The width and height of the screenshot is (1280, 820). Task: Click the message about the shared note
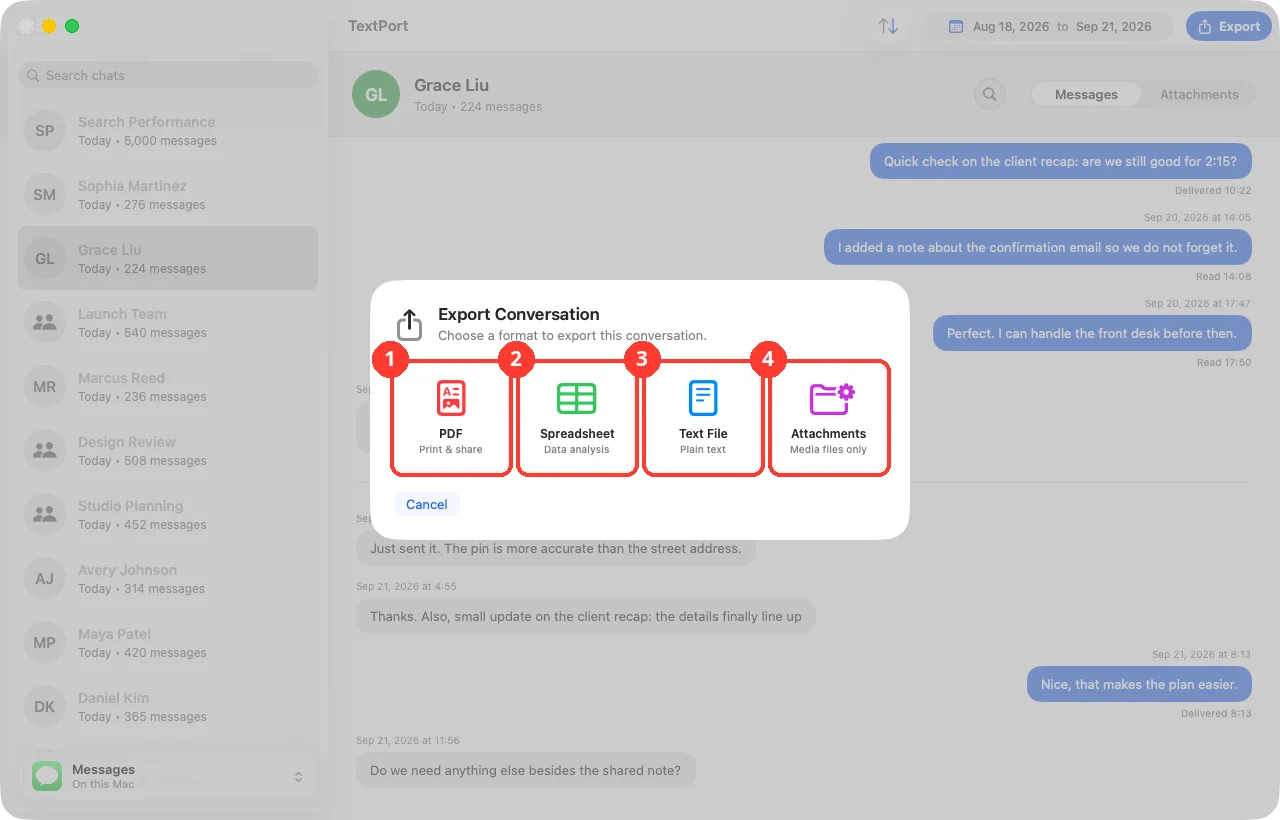point(525,770)
